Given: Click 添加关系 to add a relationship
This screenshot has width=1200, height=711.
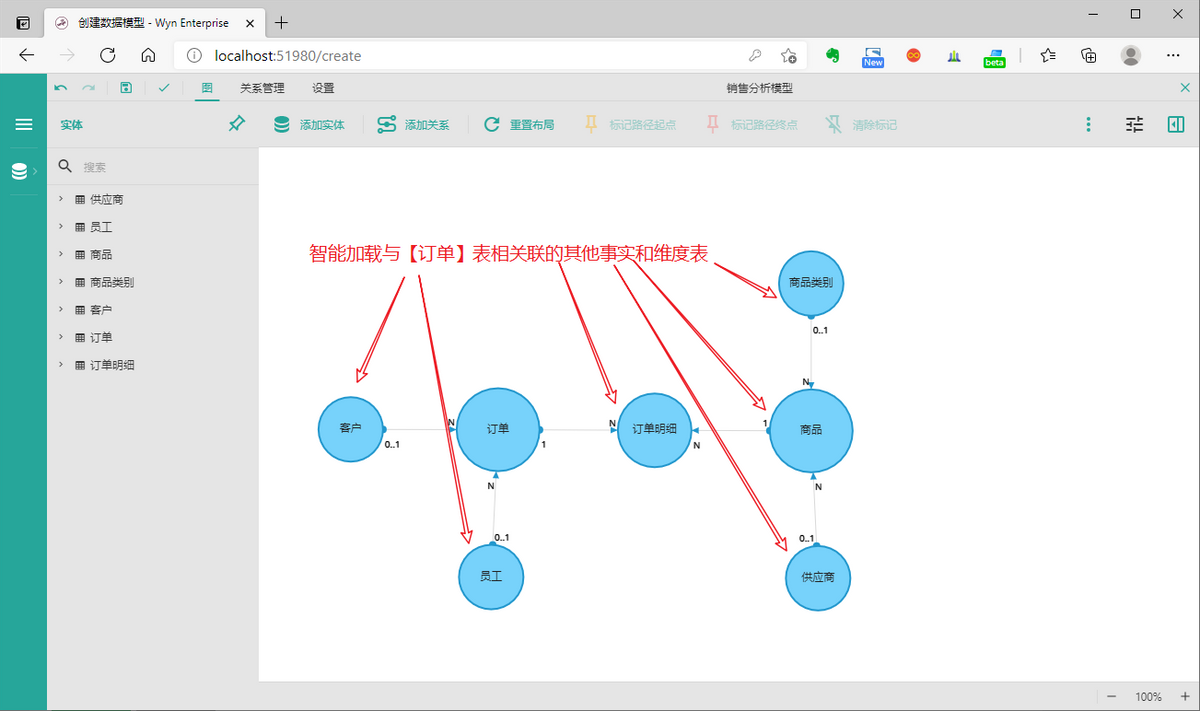Looking at the screenshot, I should coord(413,125).
